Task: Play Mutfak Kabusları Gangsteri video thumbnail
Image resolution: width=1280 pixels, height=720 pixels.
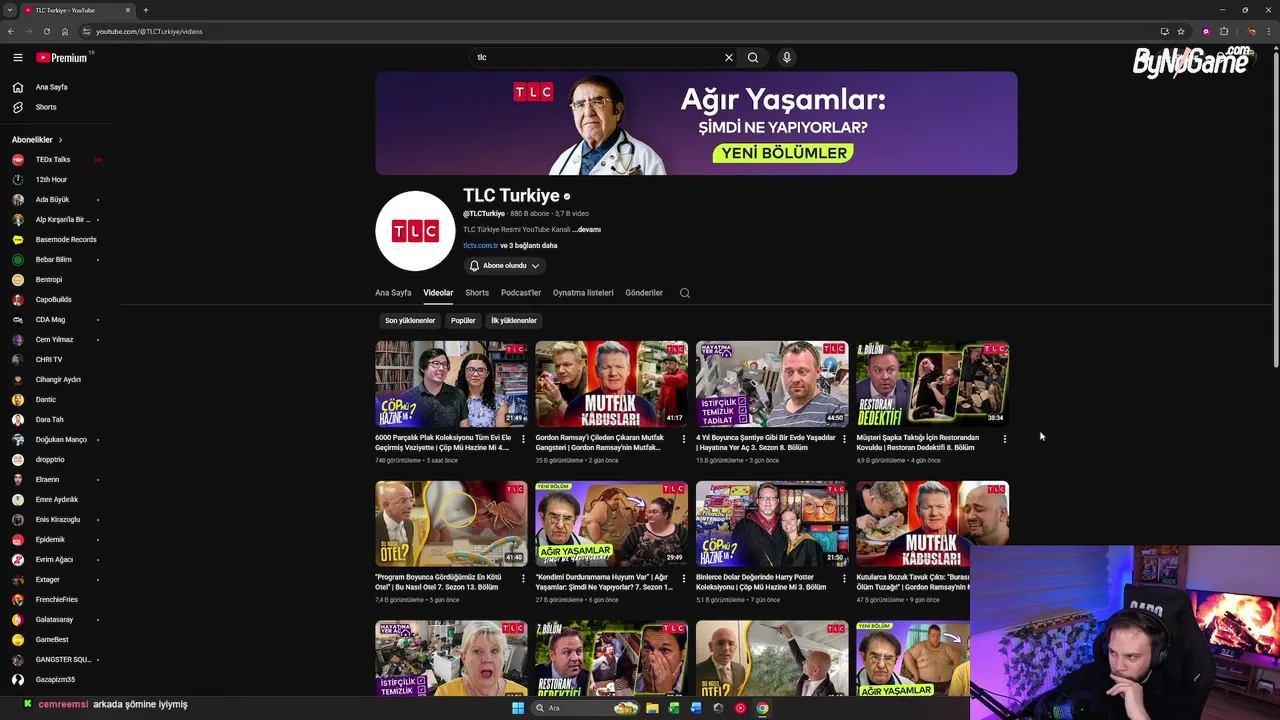Action: pos(612,384)
